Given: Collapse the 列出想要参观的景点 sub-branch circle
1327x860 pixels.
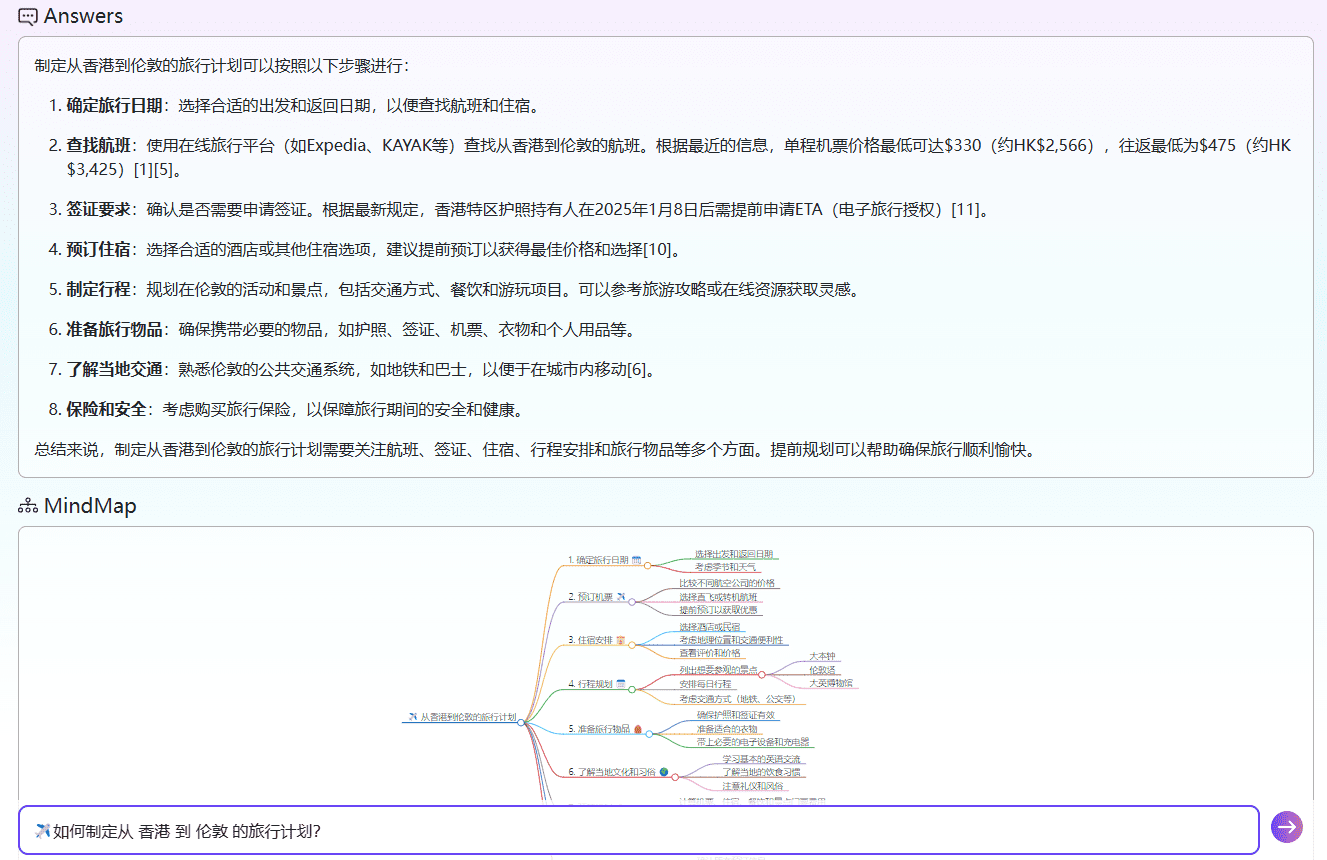Looking at the screenshot, I should pos(762,675).
